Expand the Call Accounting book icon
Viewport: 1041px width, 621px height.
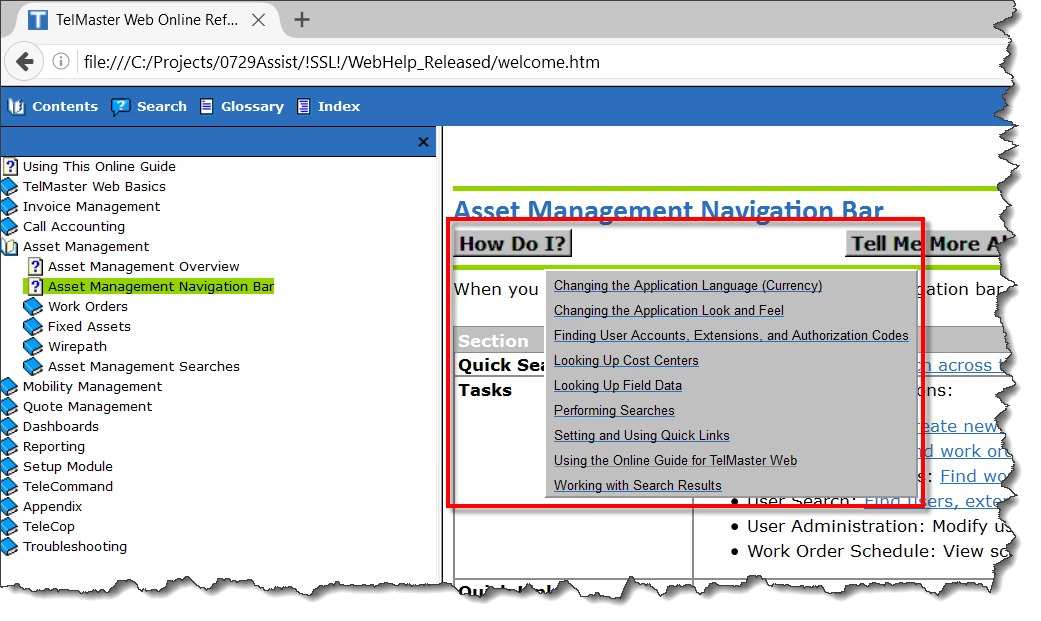10,226
